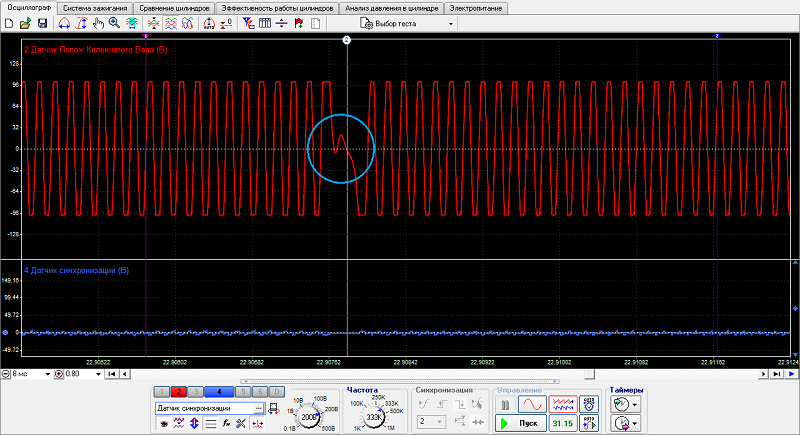Image resolution: width=800 pixels, height=435 pixels.
Task: Open channel settings wrench icon
Action: [x=241, y=423]
